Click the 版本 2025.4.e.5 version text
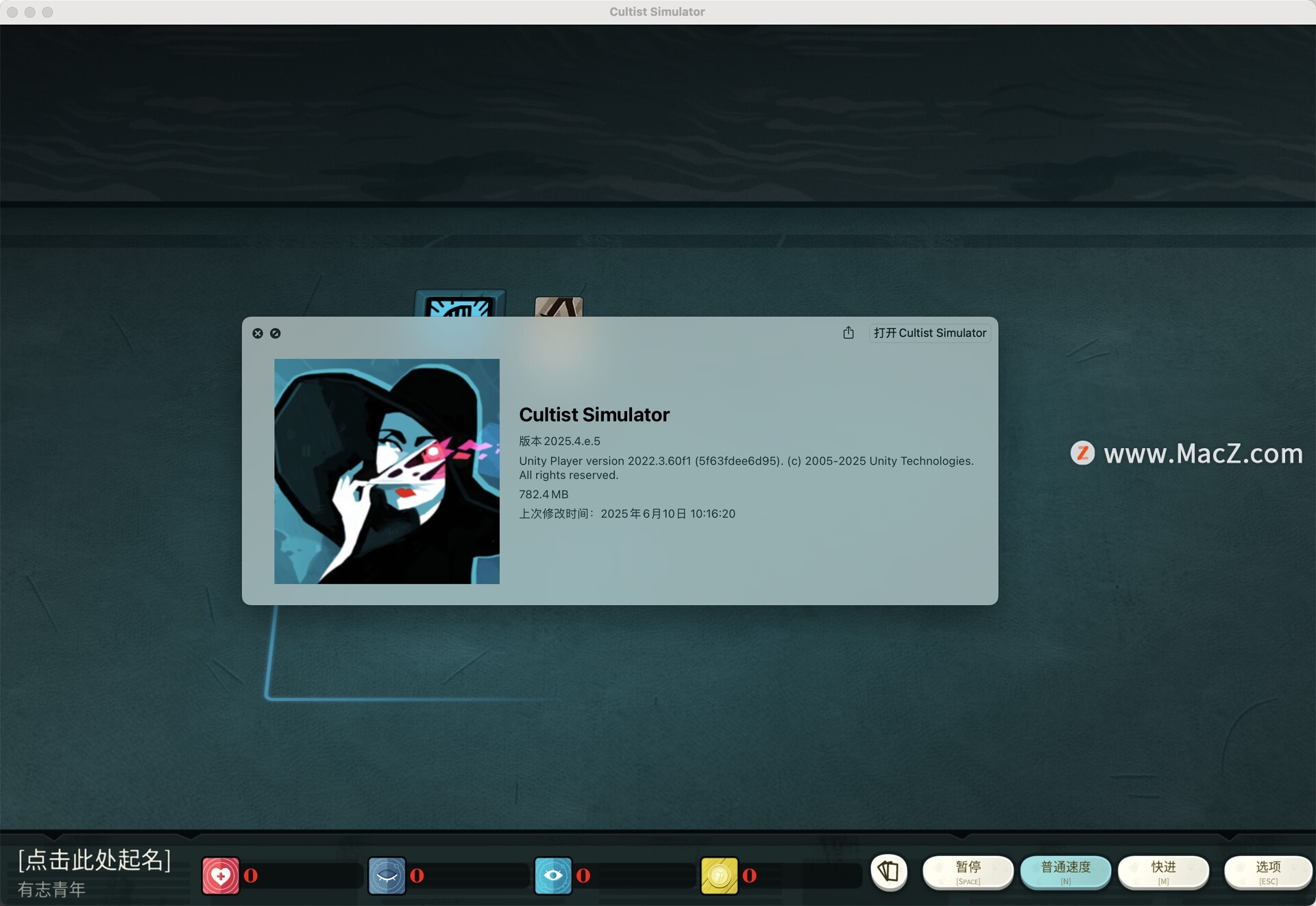 (559, 441)
